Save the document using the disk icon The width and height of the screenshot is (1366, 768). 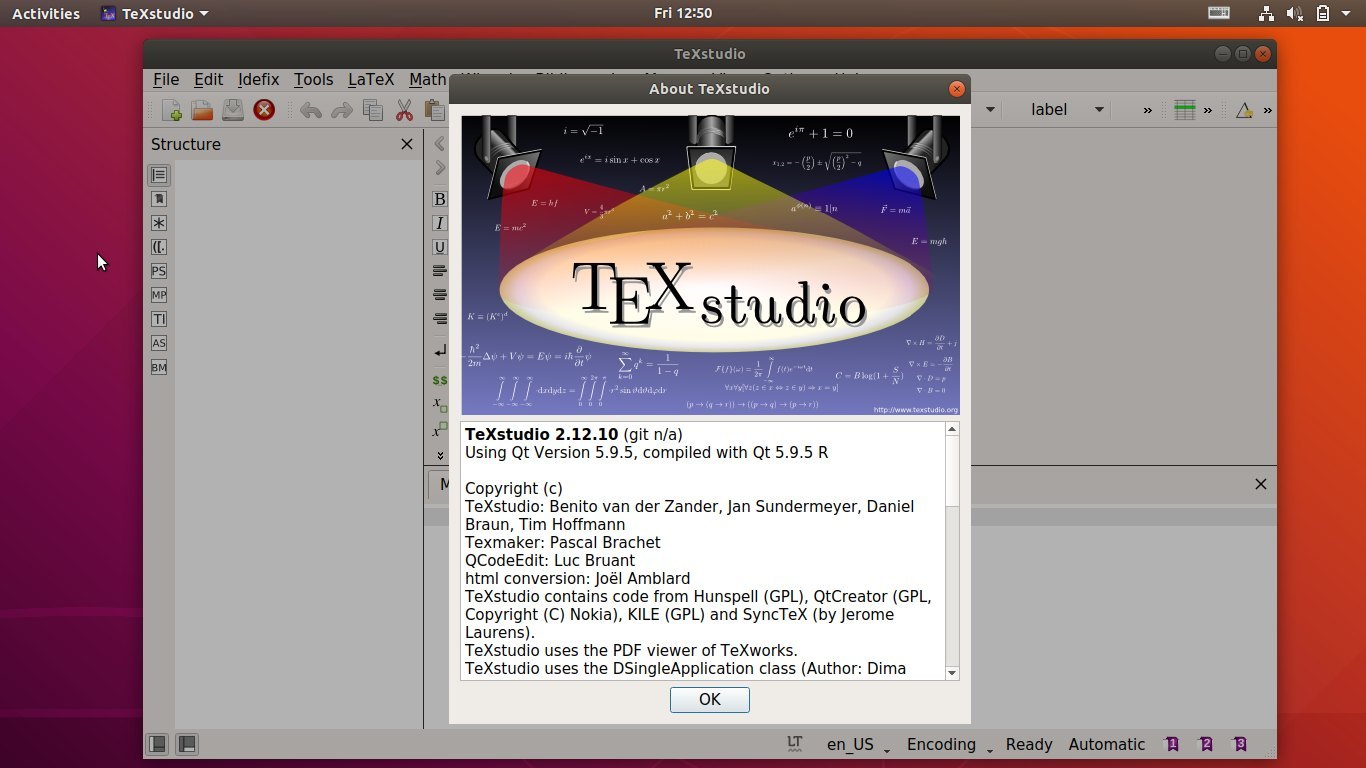tap(233, 110)
